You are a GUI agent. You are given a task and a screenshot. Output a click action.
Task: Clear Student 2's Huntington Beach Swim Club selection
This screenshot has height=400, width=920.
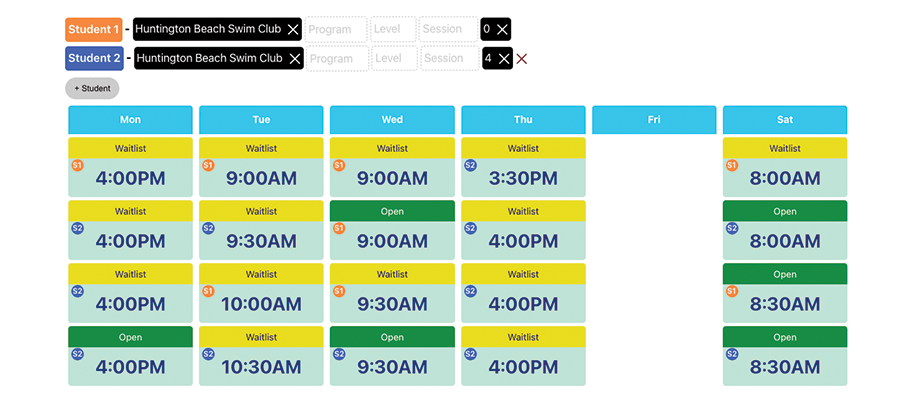(x=295, y=59)
